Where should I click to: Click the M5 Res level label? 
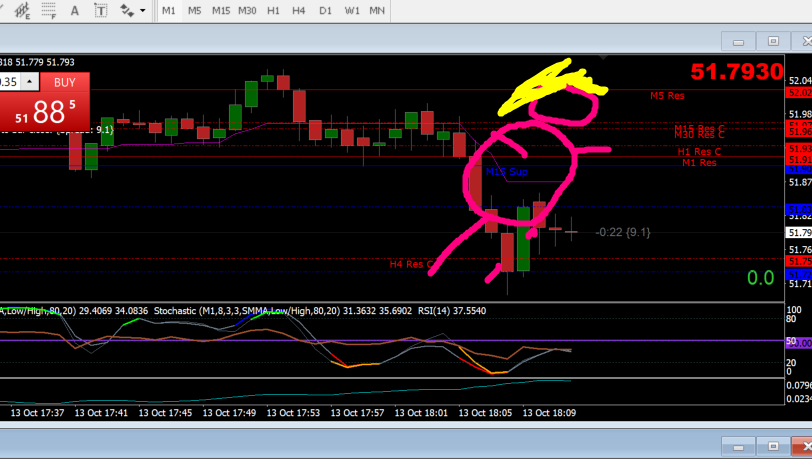pos(667,96)
